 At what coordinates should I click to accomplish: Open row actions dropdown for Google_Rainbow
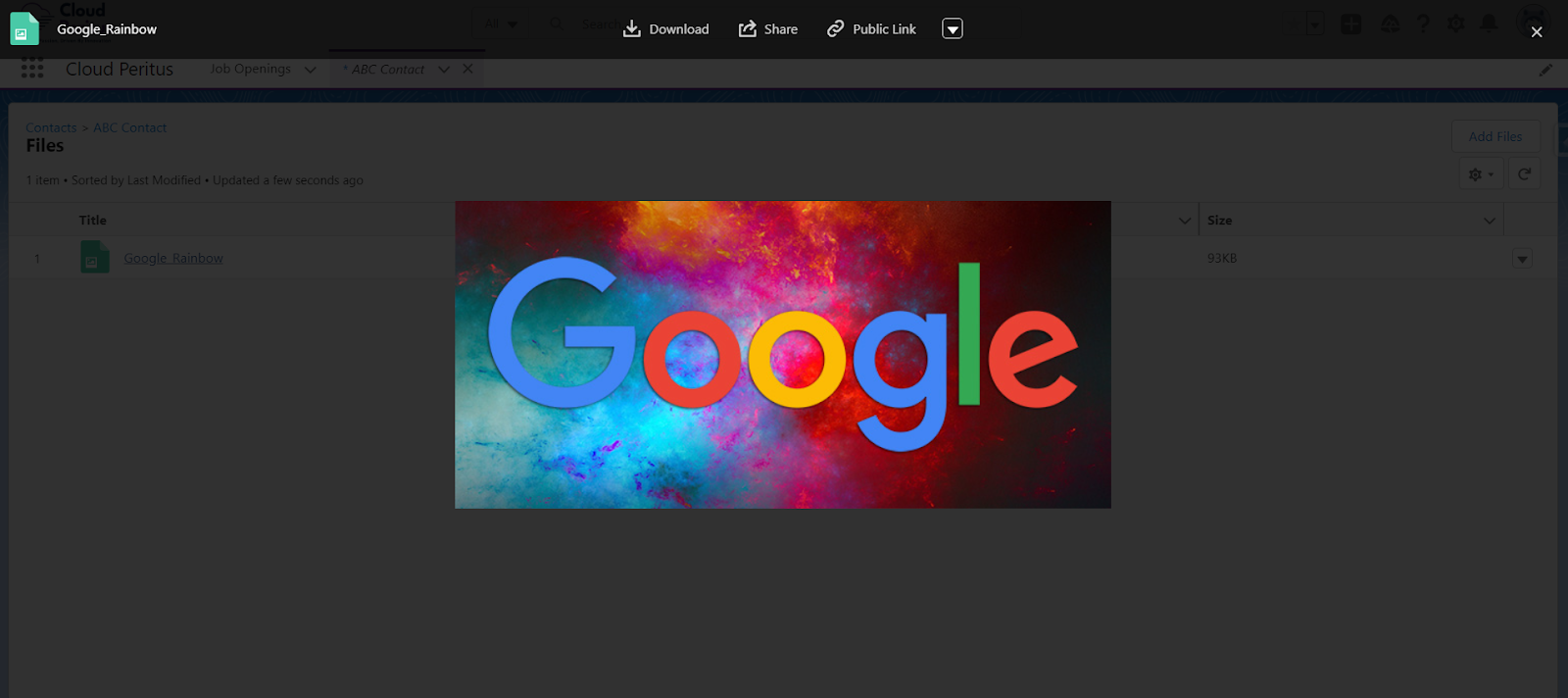pyautogui.click(x=1522, y=259)
